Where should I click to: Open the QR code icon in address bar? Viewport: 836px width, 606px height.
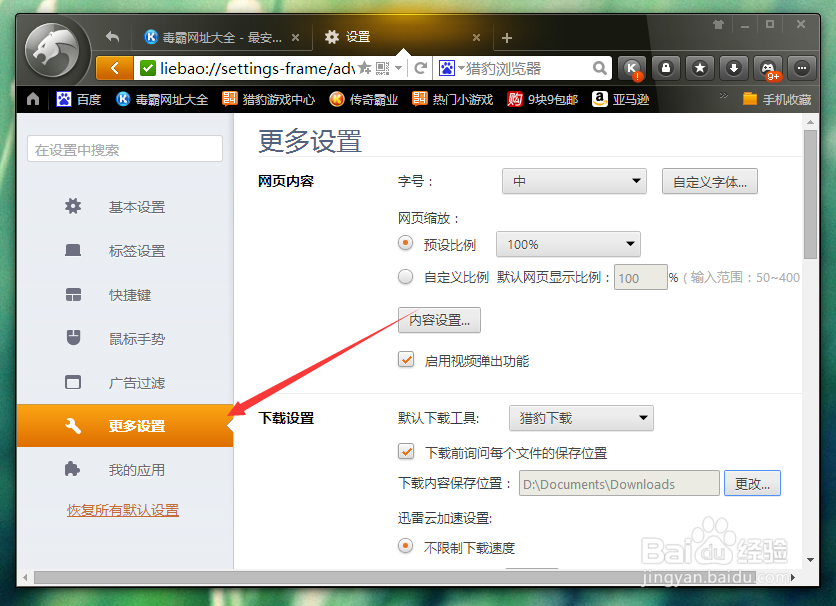tap(382, 68)
